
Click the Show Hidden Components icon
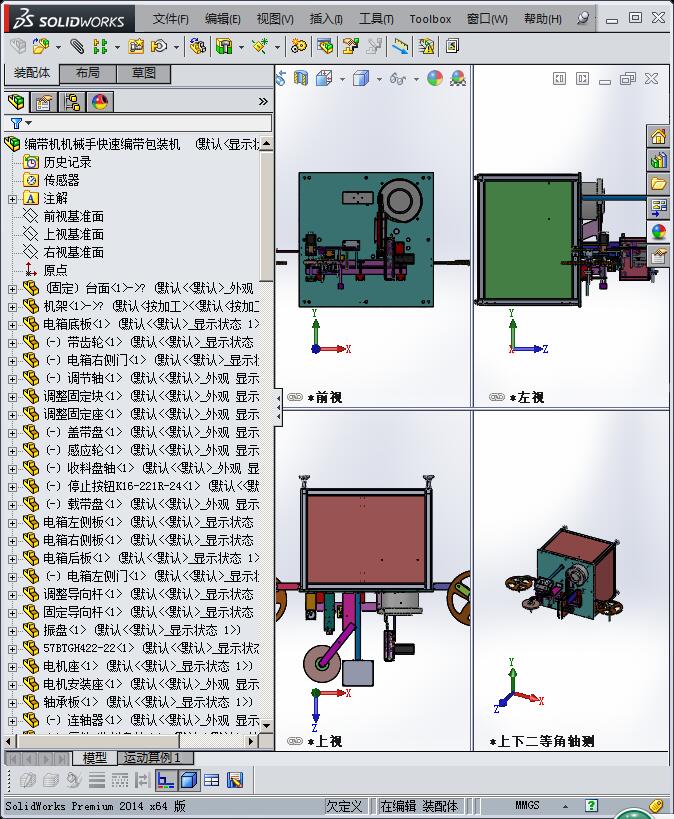pos(197,47)
